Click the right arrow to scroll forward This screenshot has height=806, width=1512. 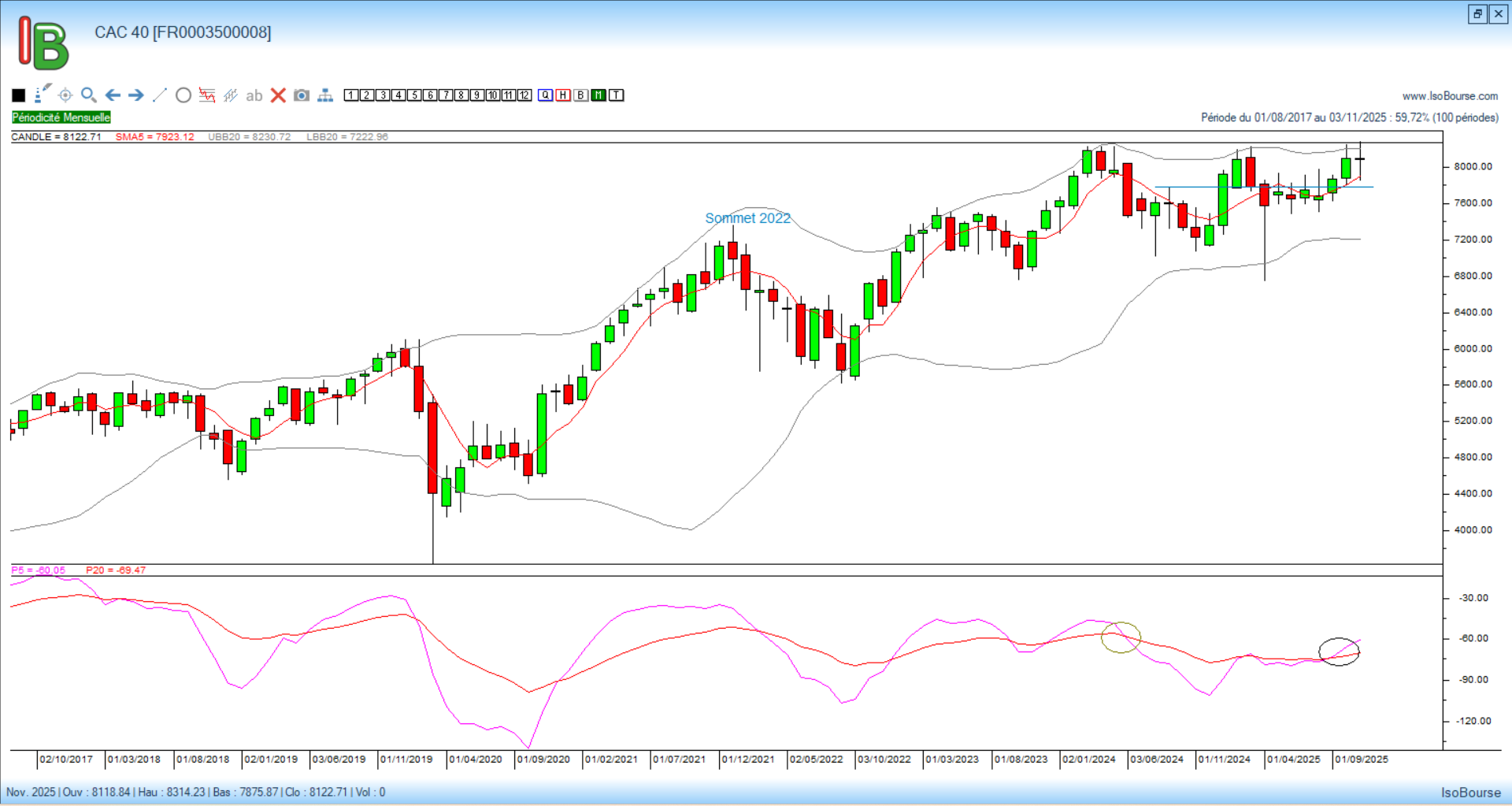coord(136,95)
